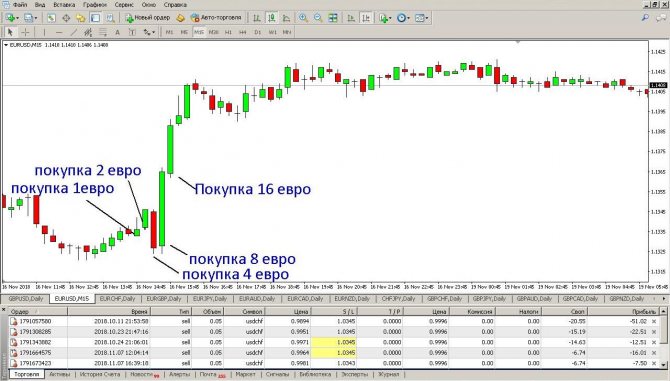Click the yellow S/L cell of order 1791343882
Image resolution: width=670 pixels, height=381 pixels.
pos(334,342)
